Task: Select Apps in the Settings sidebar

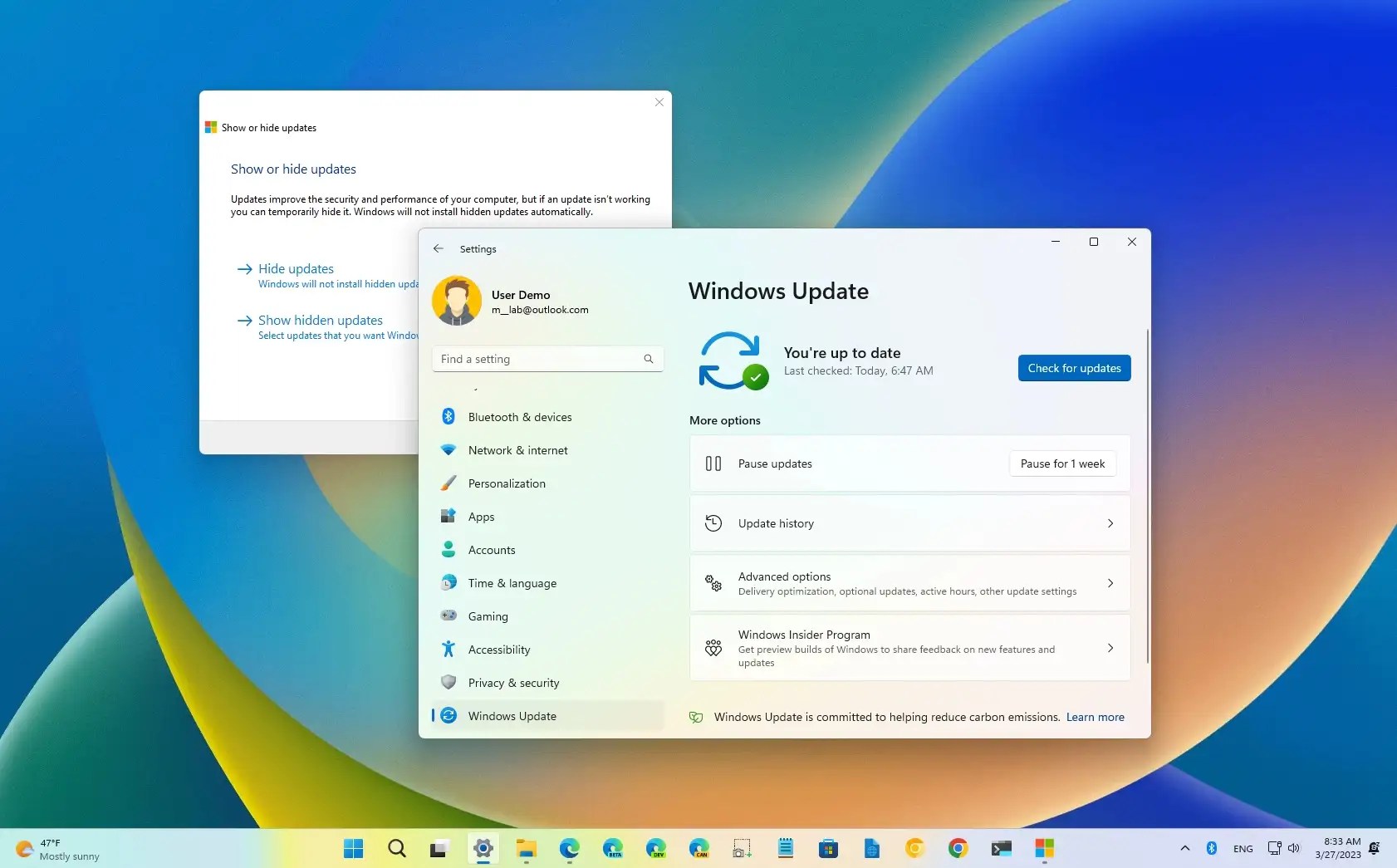Action: pyautogui.click(x=482, y=517)
